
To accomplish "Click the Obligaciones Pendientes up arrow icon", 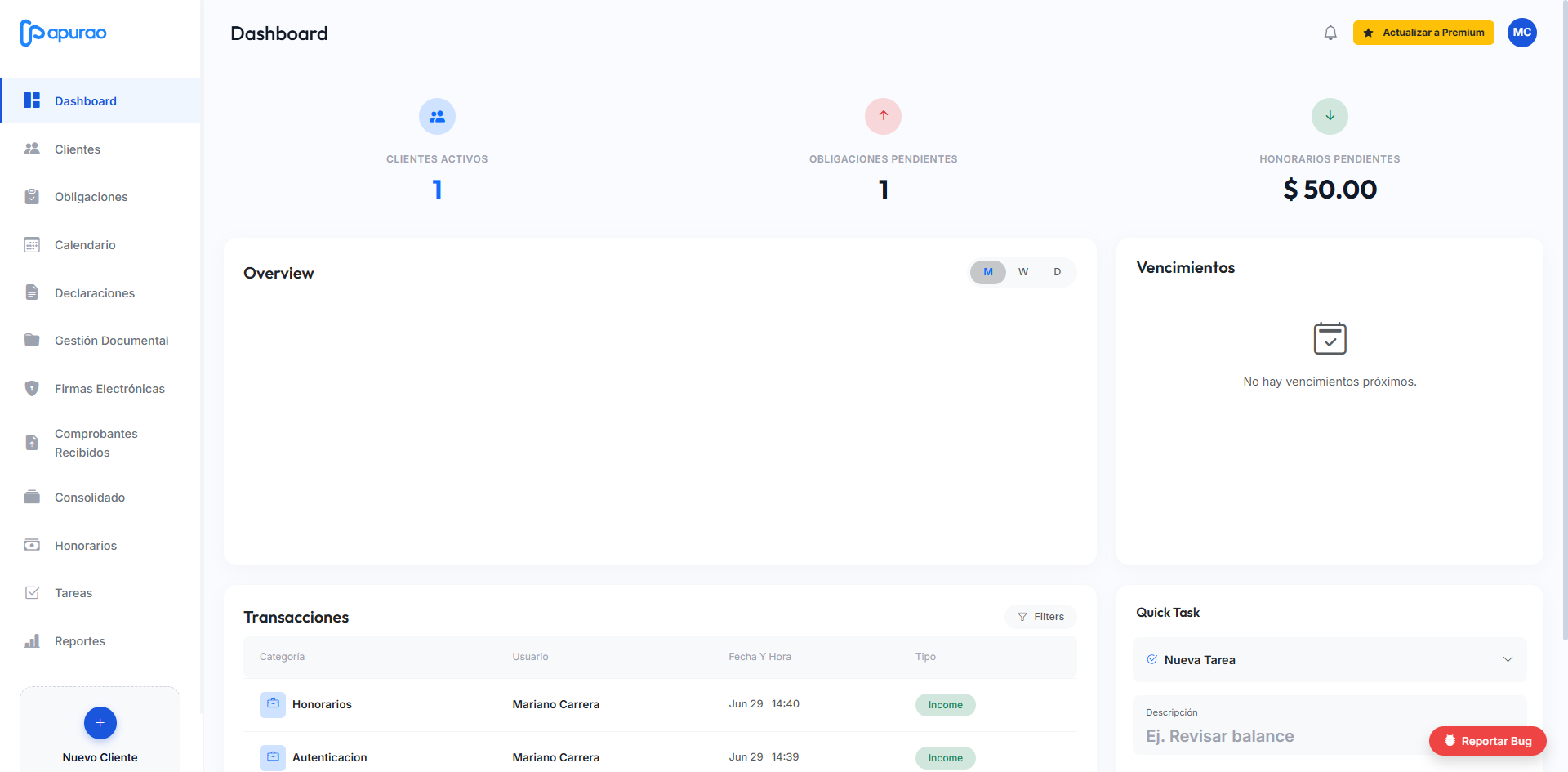I will tap(883, 116).
